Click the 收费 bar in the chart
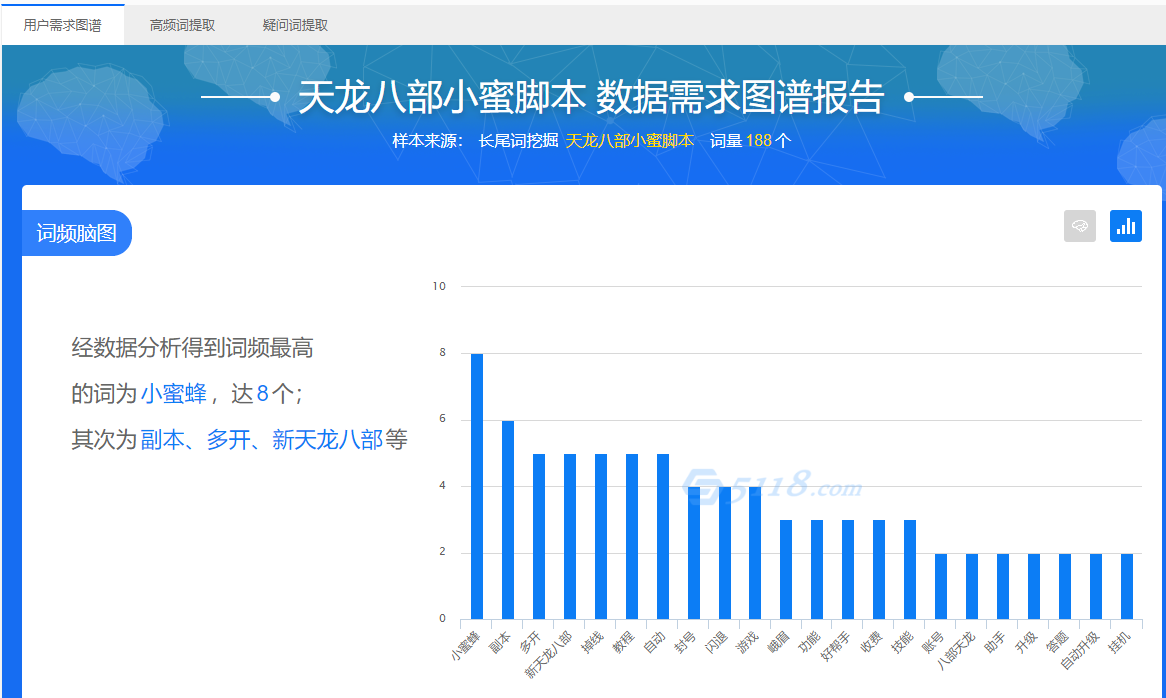The height and width of the screenshot is (698, 1166). (879, 569)
